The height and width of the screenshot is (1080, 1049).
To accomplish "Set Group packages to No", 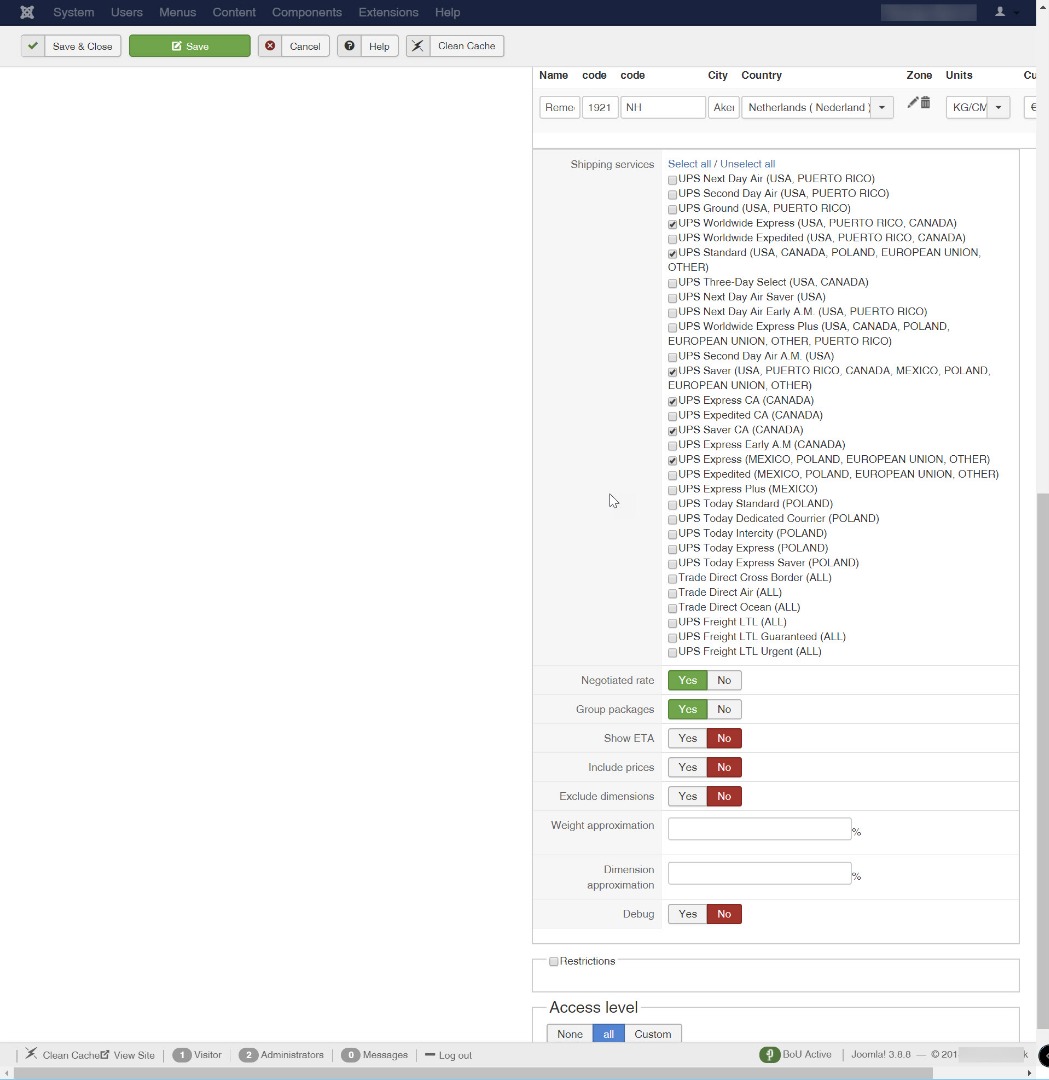I will coord(724,709).
